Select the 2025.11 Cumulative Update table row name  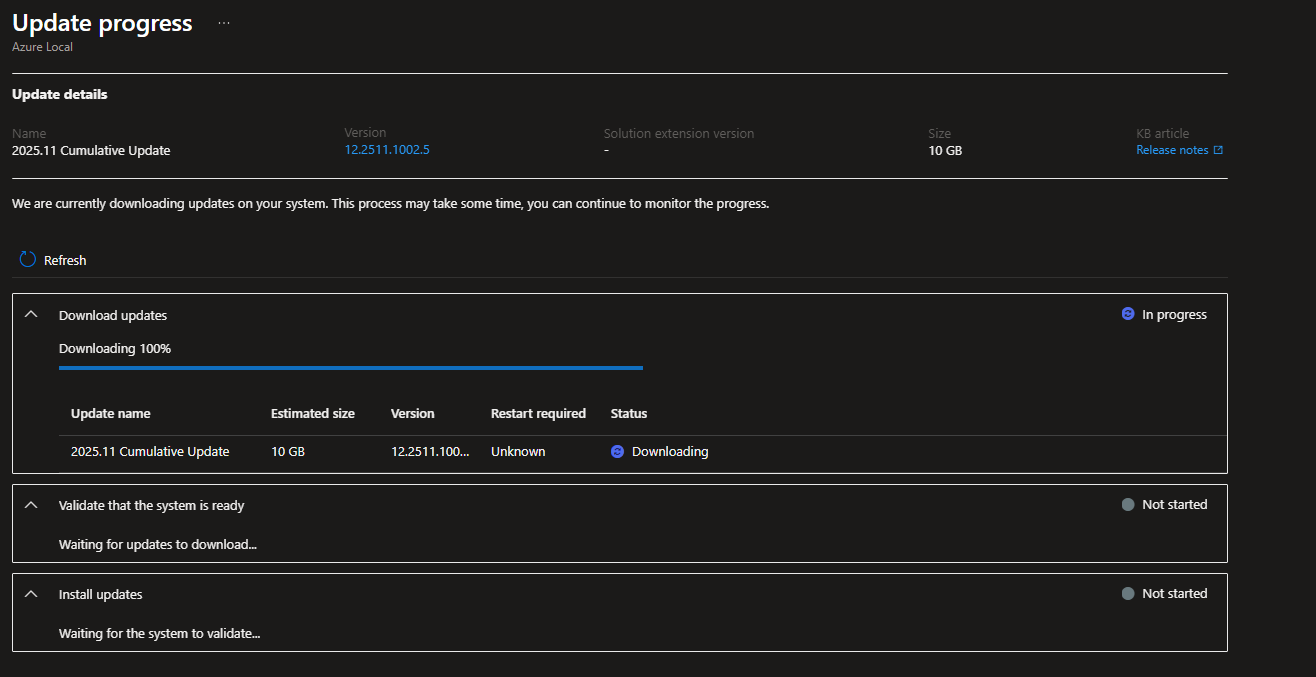[150, 452]
